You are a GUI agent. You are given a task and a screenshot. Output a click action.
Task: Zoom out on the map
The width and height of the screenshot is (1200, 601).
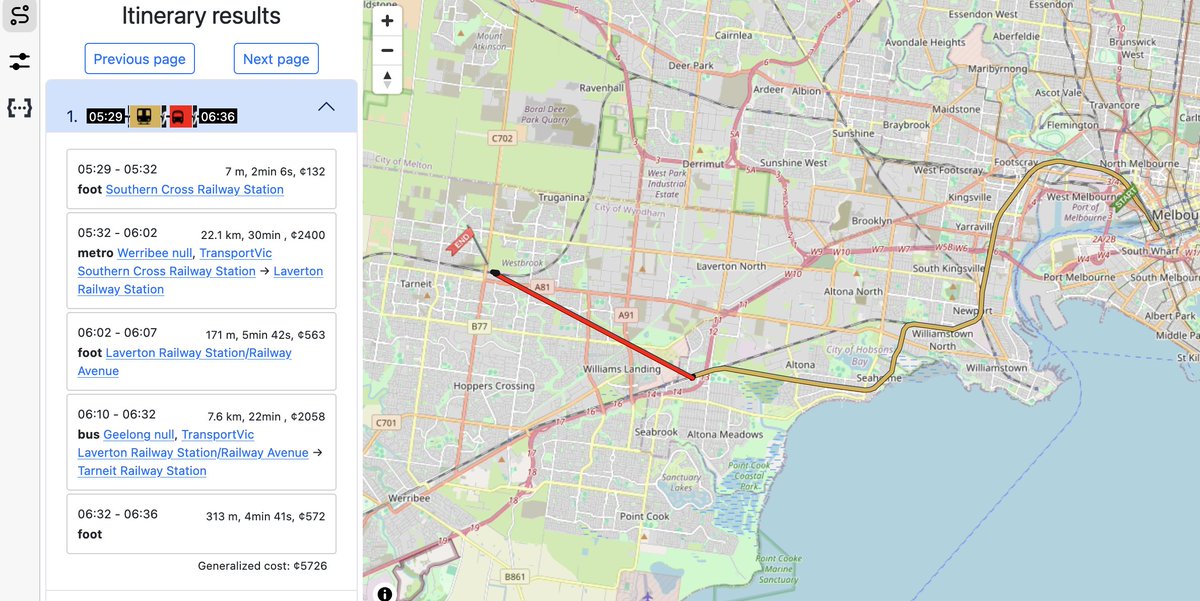coord(387,50)
